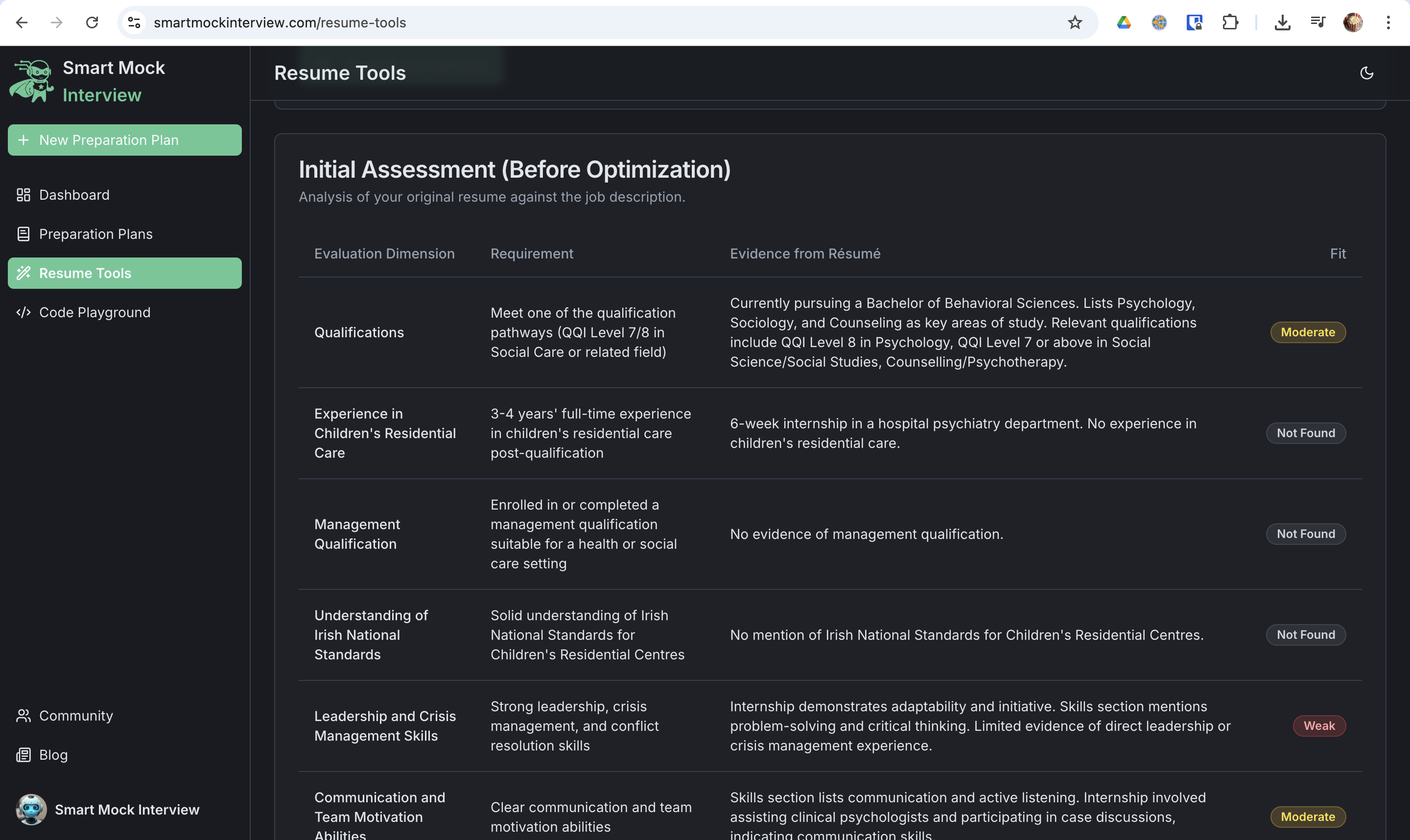This screenshot has width=1410, height=840.
Task: Click Understanding of Irish National Standards label
Action: [371, 634]
